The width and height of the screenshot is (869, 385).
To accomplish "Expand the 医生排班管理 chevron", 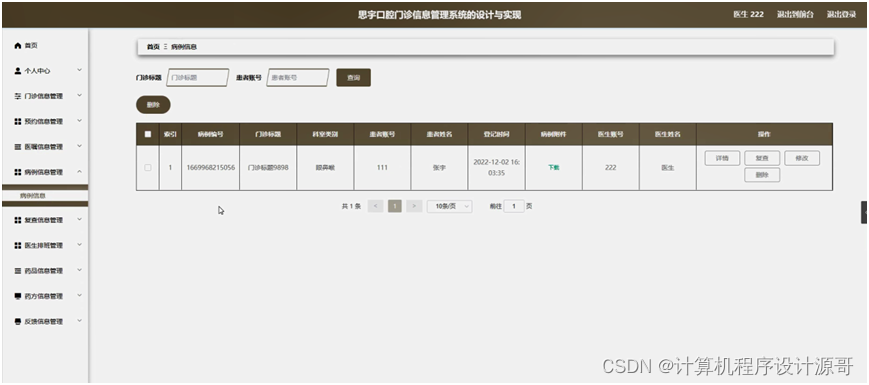I will [x=79, y=245].
